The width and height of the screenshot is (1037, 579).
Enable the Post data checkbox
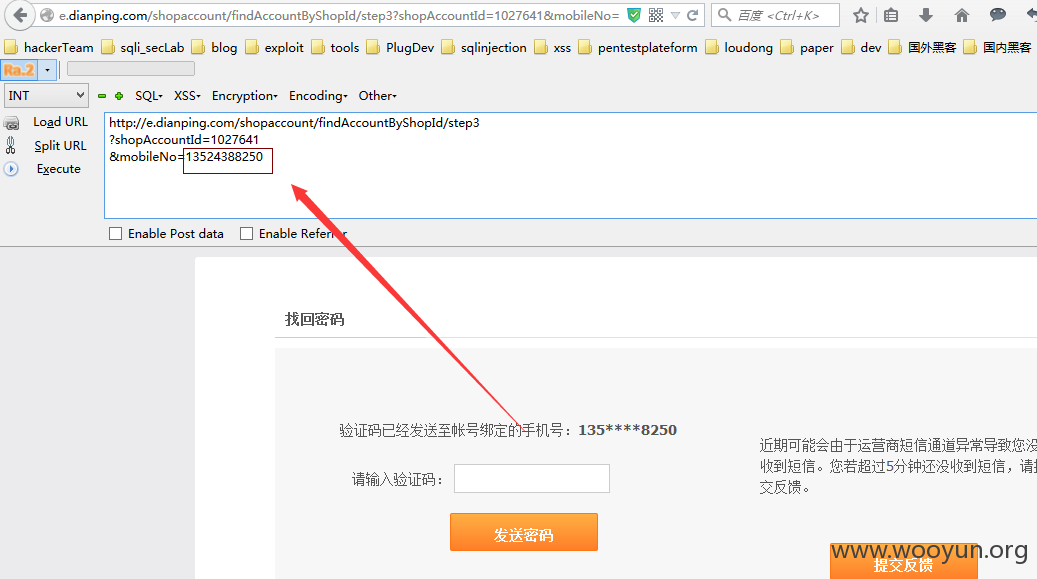(x=116, y=234)
